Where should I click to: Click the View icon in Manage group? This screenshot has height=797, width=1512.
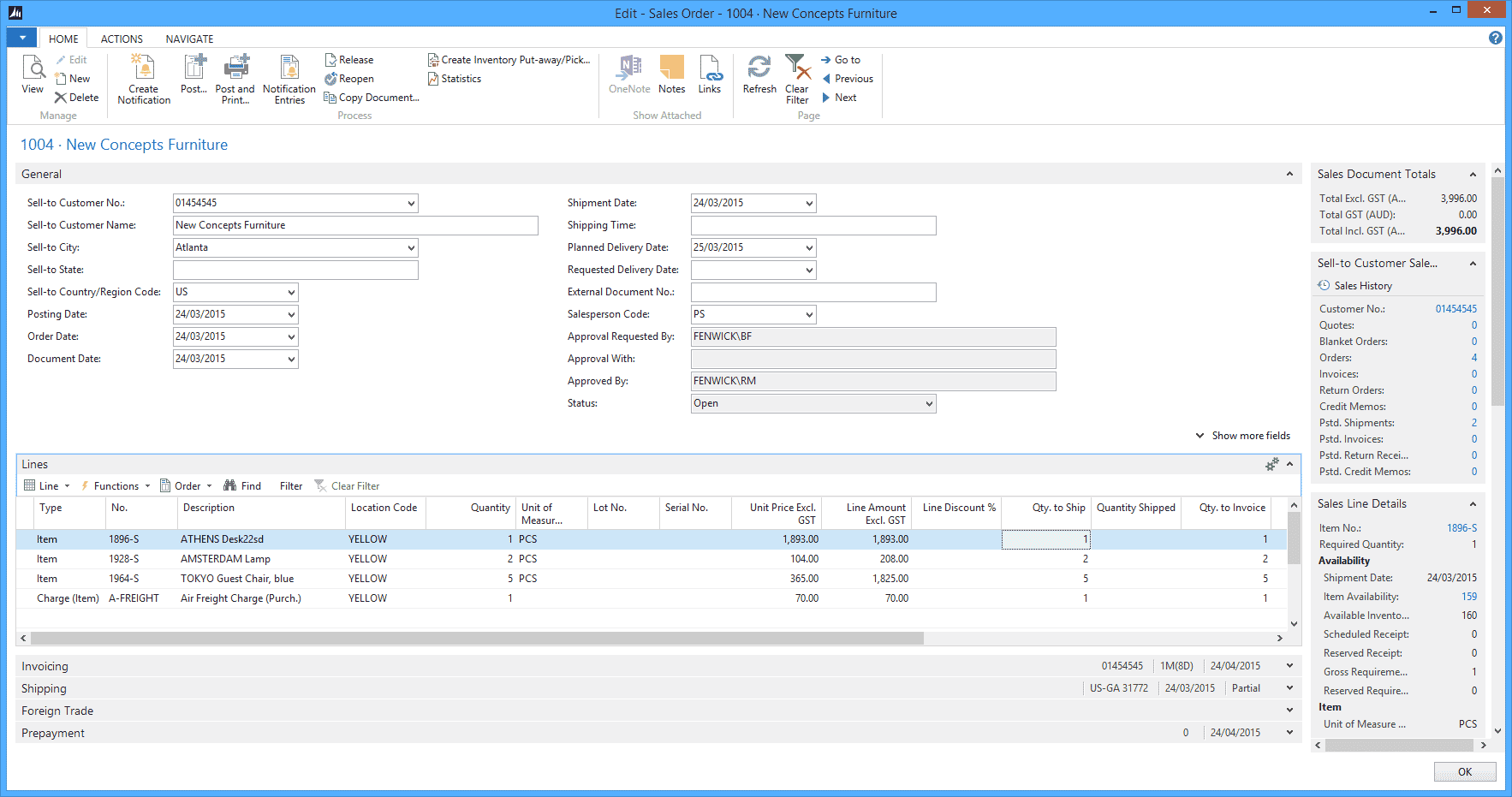(x=33, y=74)
